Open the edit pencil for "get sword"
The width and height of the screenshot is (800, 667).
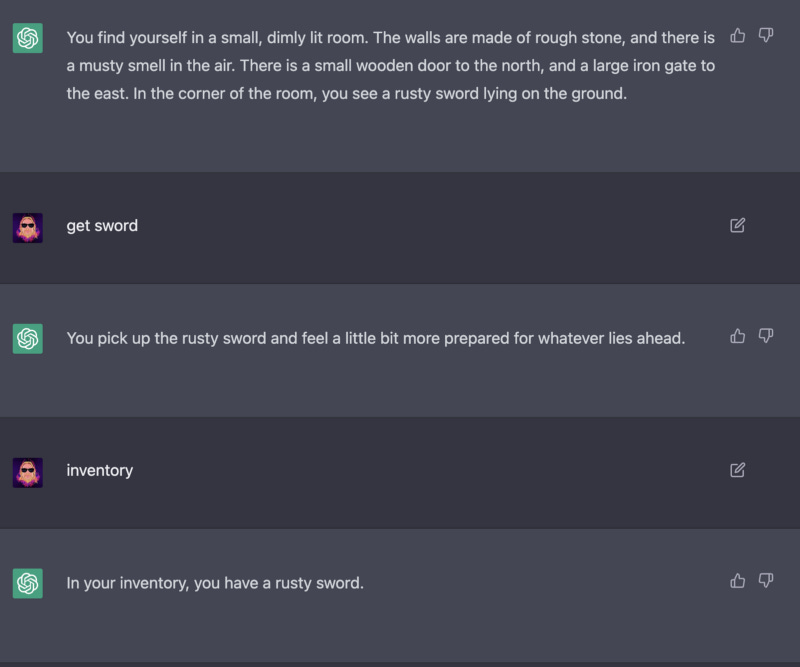[737, 226]
